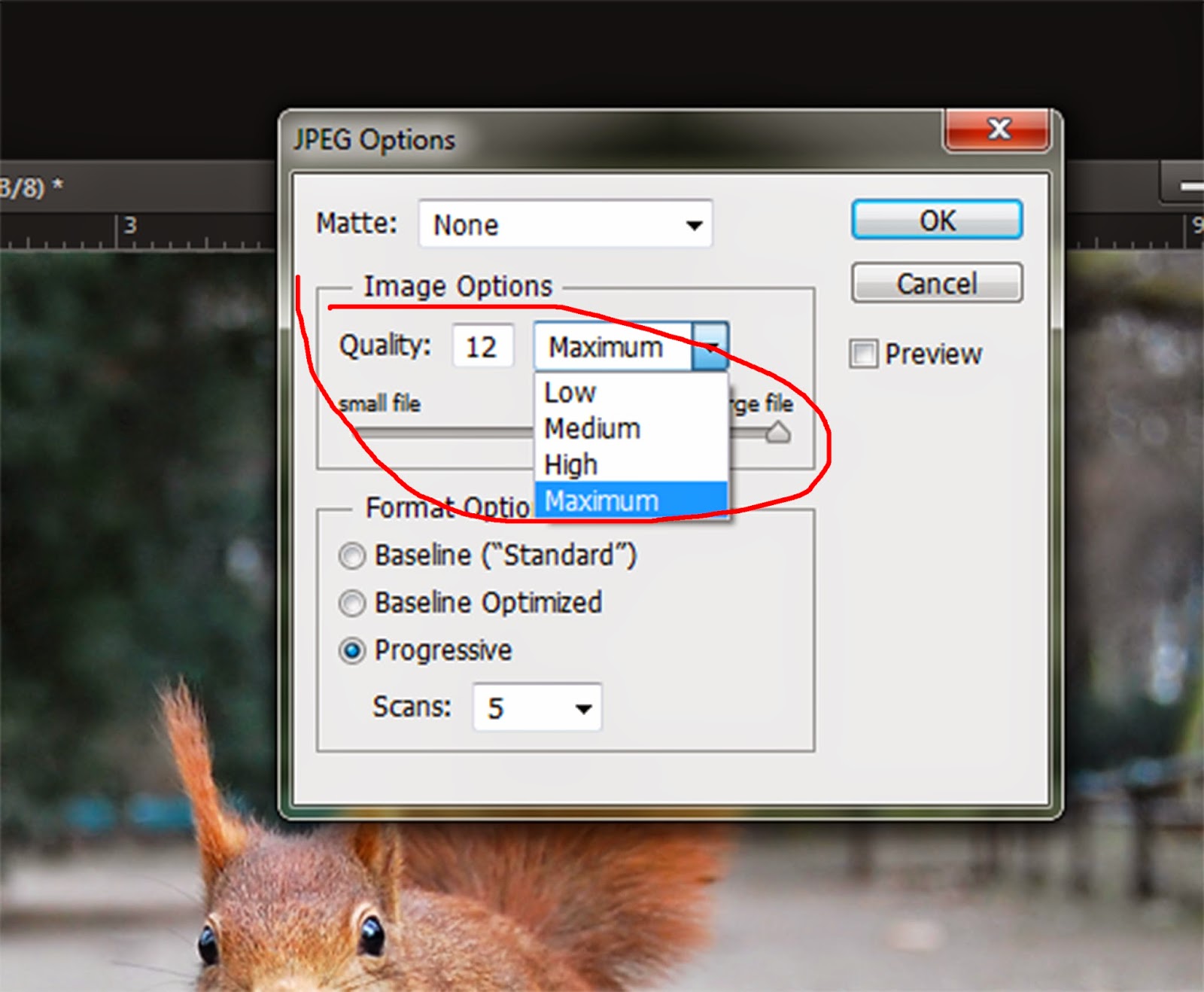Choose Low from the quality list
This screenshot has width=1204, height=992.
pos(631,392)
